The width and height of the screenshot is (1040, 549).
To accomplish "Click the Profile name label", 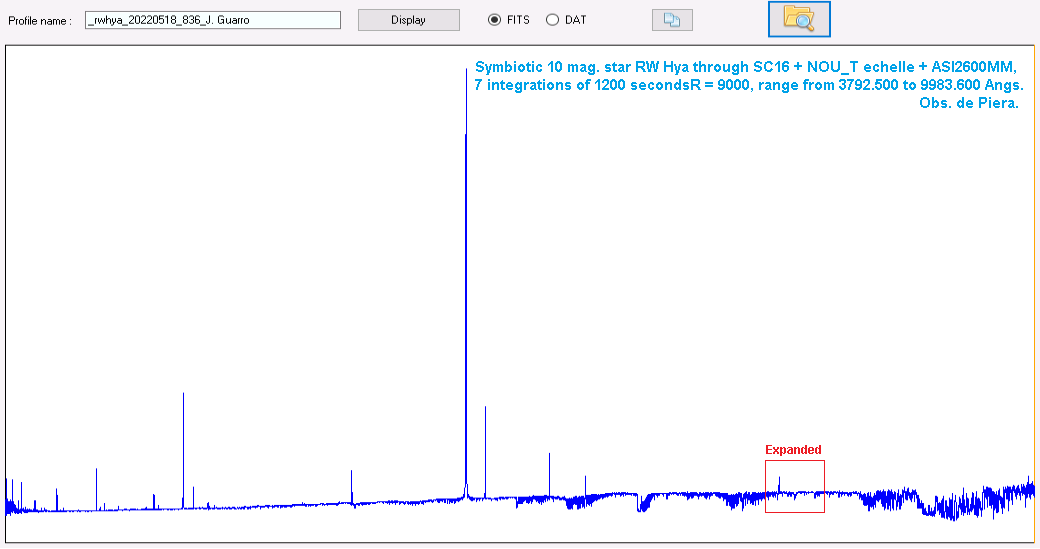I will pos(40,21).
